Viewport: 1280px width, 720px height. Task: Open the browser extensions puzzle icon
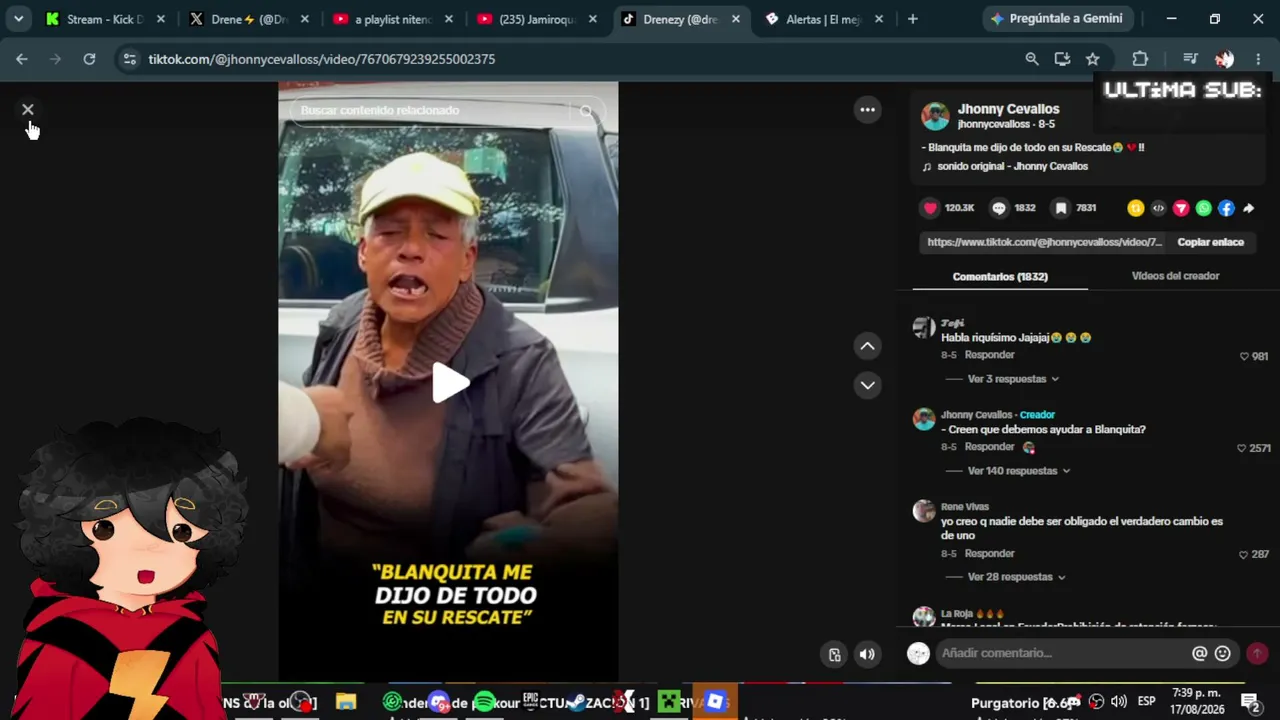1140,59
